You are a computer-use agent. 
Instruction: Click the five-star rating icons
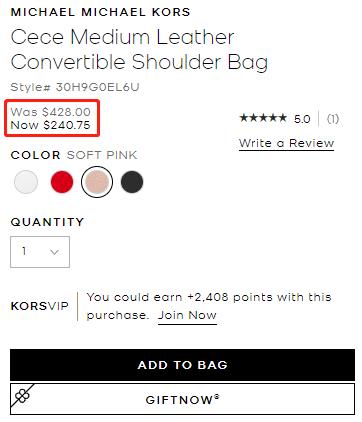coord(263,118)
